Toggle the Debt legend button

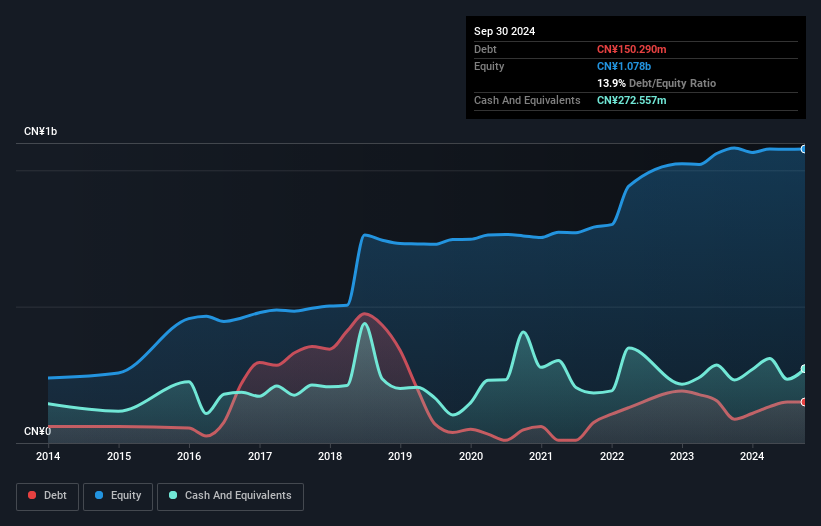pyautogui.click(x=48, y=496)
